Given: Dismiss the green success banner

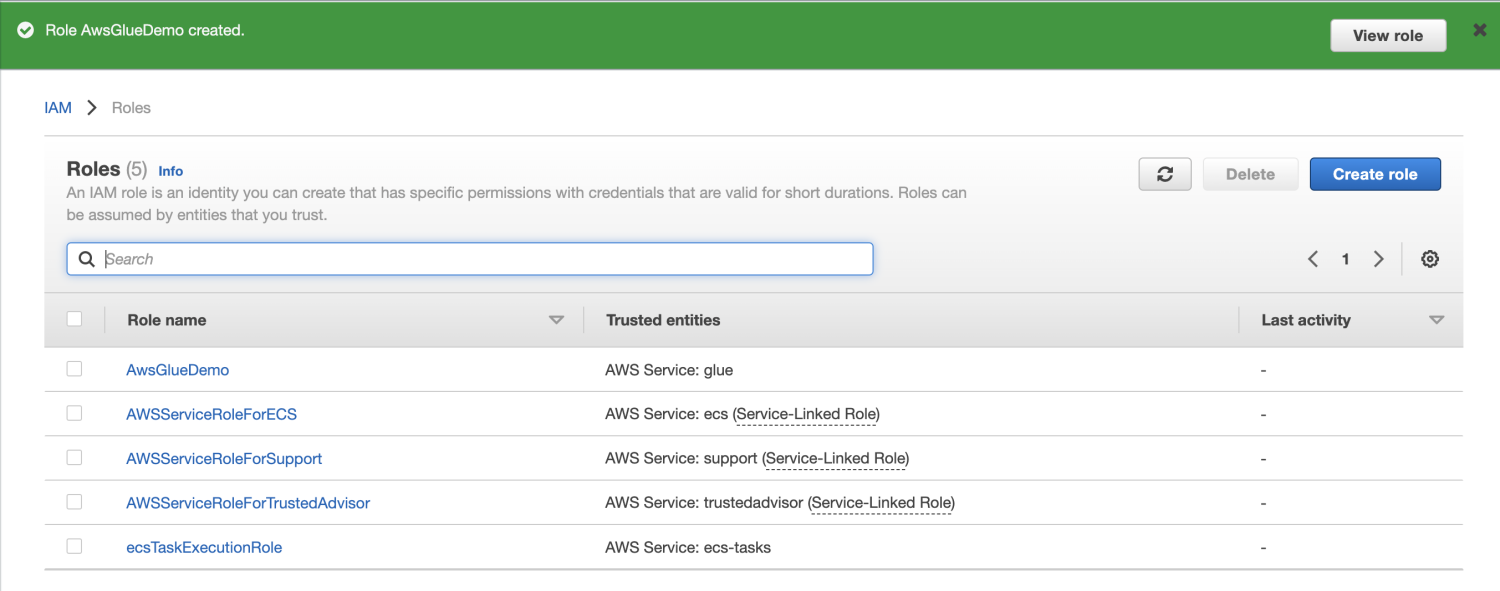Looking at the screenshot, I should [1479, 31].
